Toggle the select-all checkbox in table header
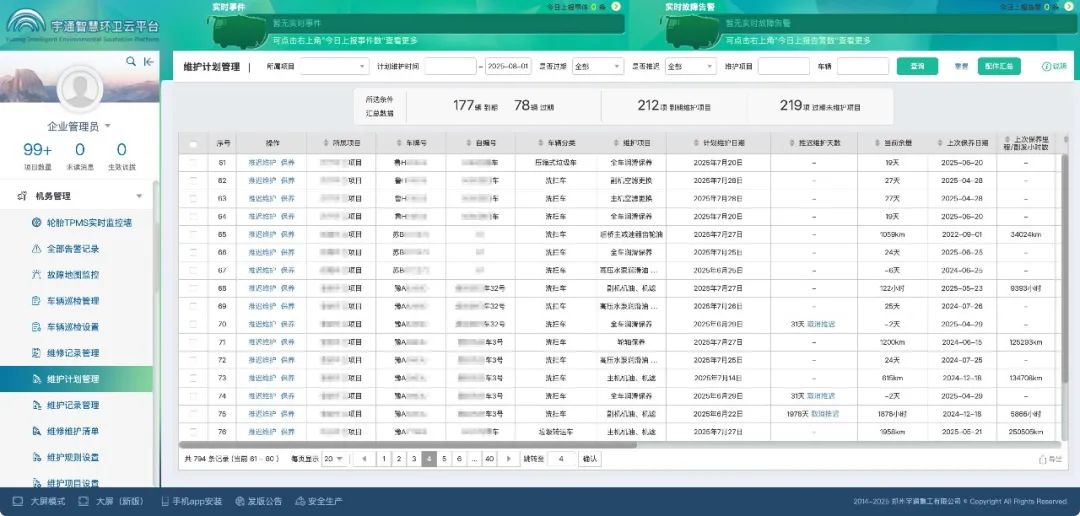This screenshot has width=1080, height=516. coord(194,144)
